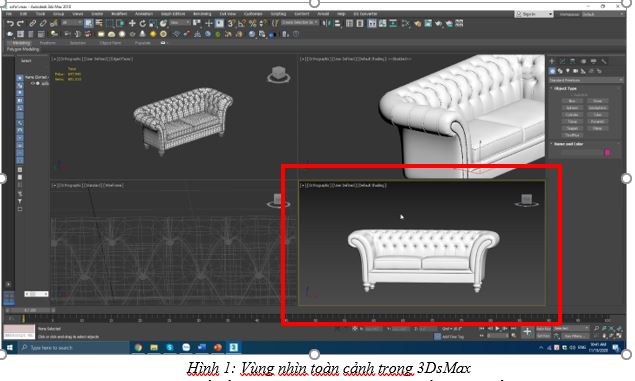This screenshot has height=381, width=635.
Task: Toggle the 3D Snaps button
Action: [231, 23]
